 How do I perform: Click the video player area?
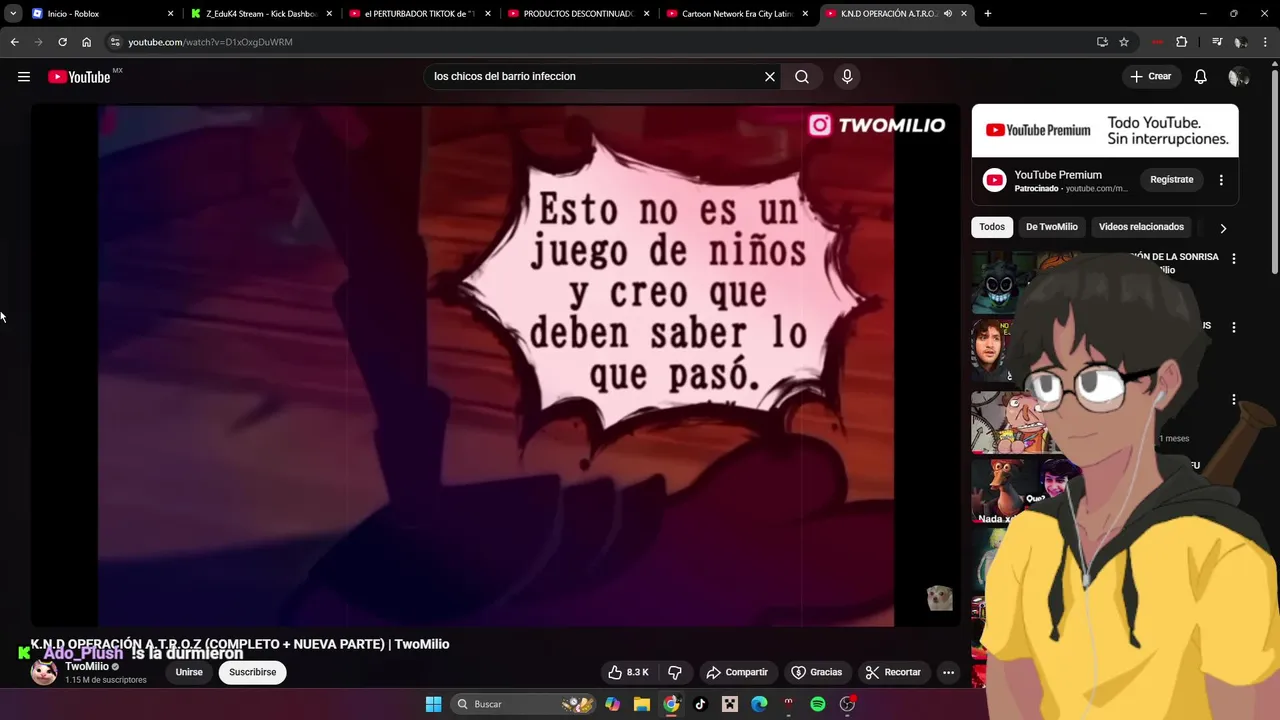click(496, 366)
